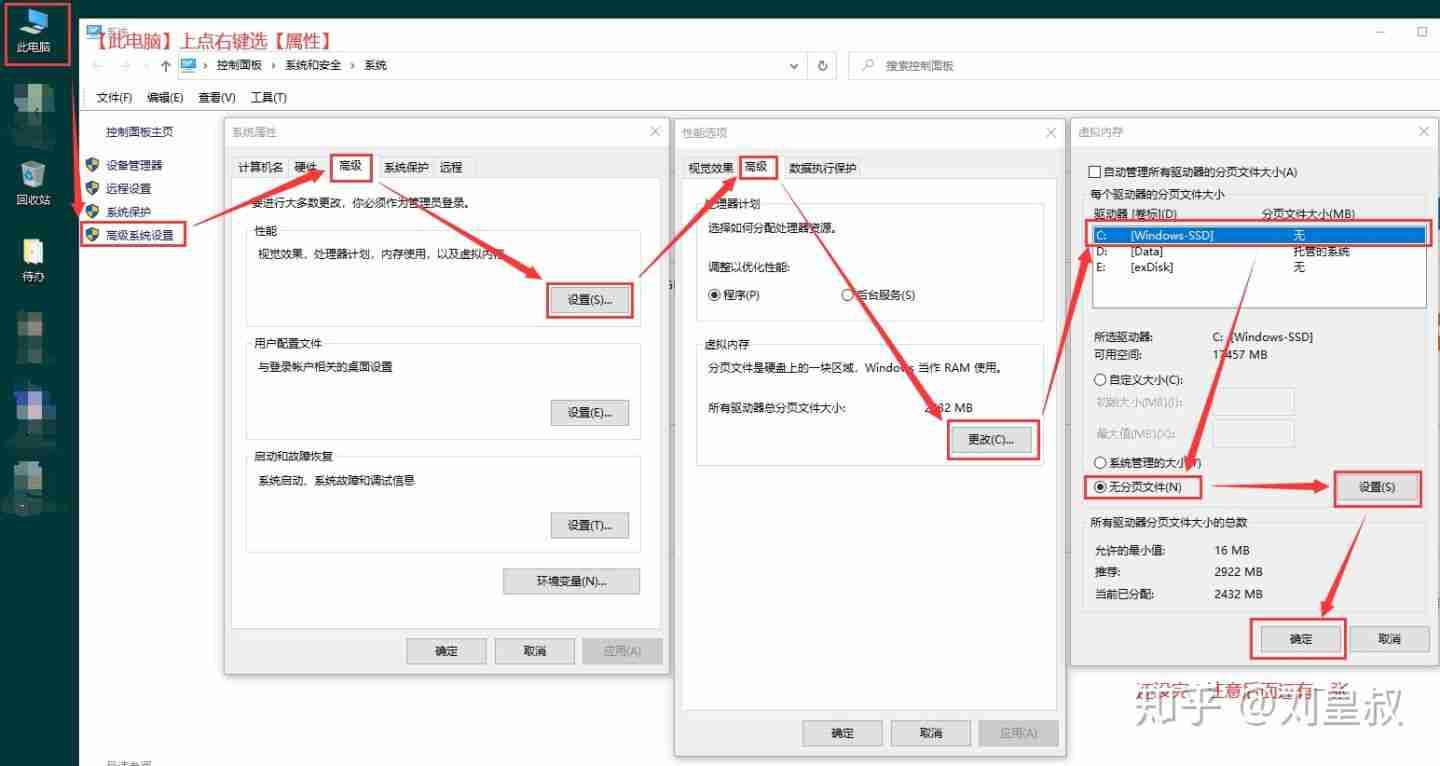Open the 工具(T) menu

coord(269,97)
